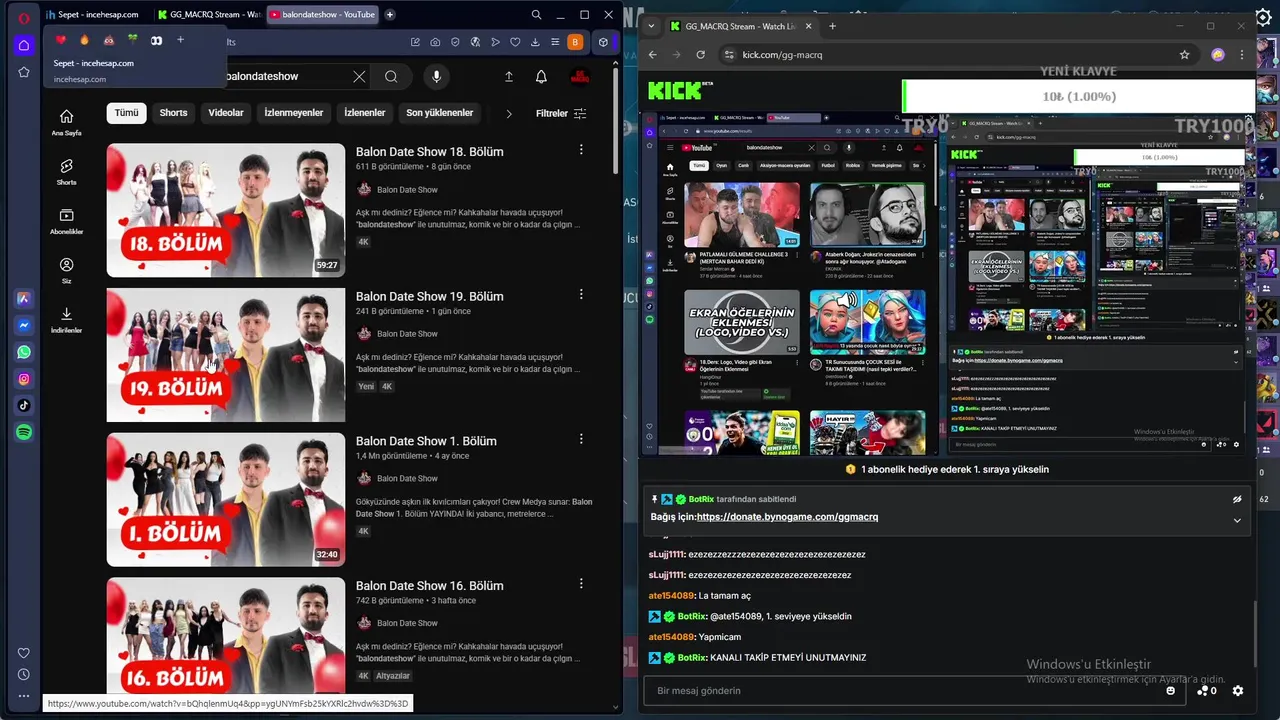Go back in Chrome window
The height and width of the screenshot is (720, 1280).
pyautogui.click(x=653, y=55)
